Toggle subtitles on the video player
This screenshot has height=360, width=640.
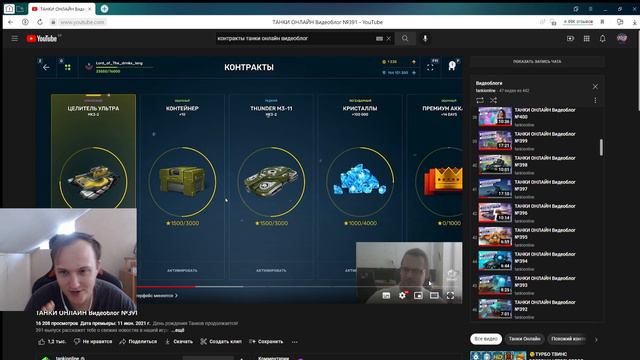[x=386, y=295]
